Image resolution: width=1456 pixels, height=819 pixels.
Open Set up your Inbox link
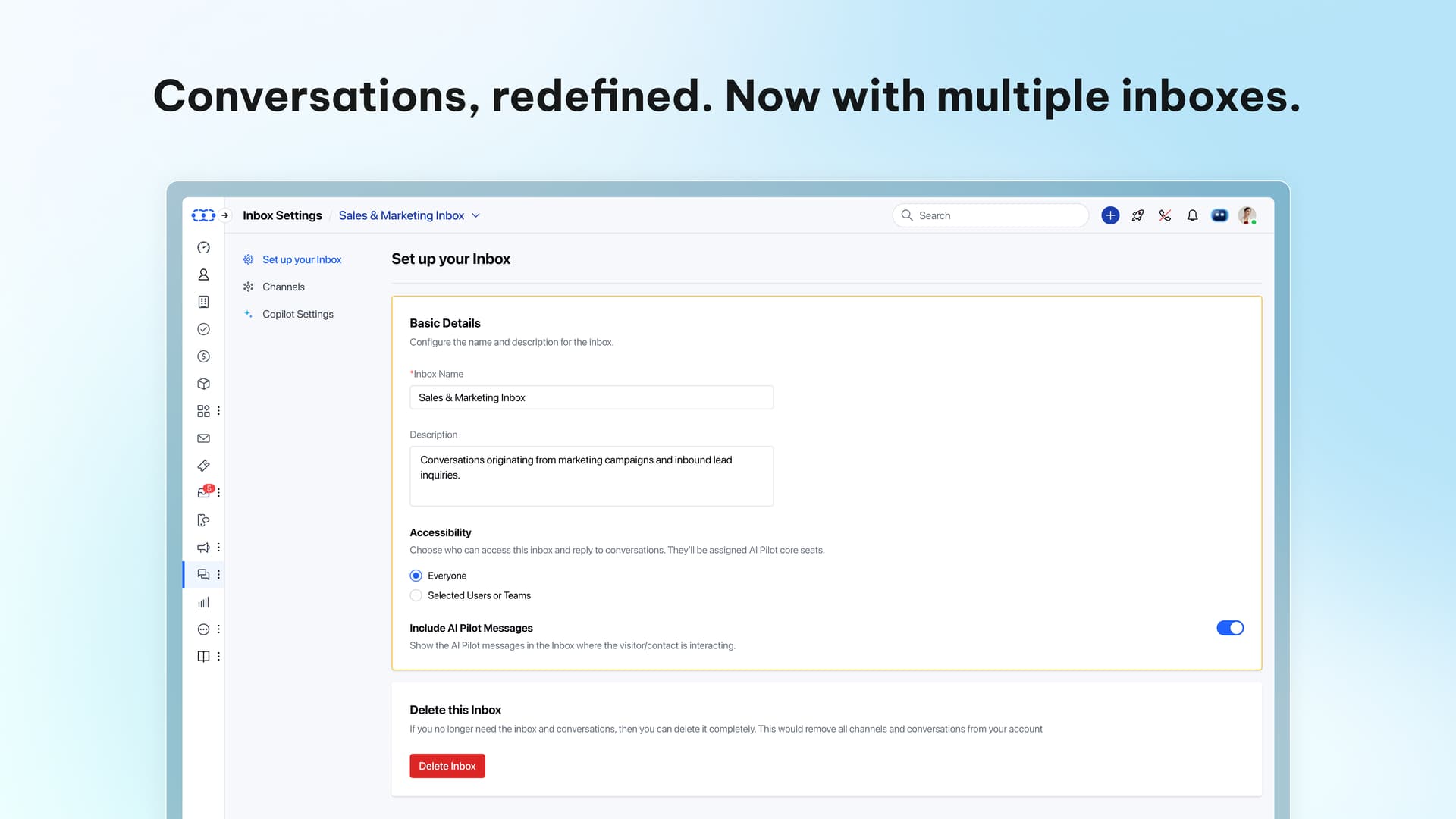[301, 259]
